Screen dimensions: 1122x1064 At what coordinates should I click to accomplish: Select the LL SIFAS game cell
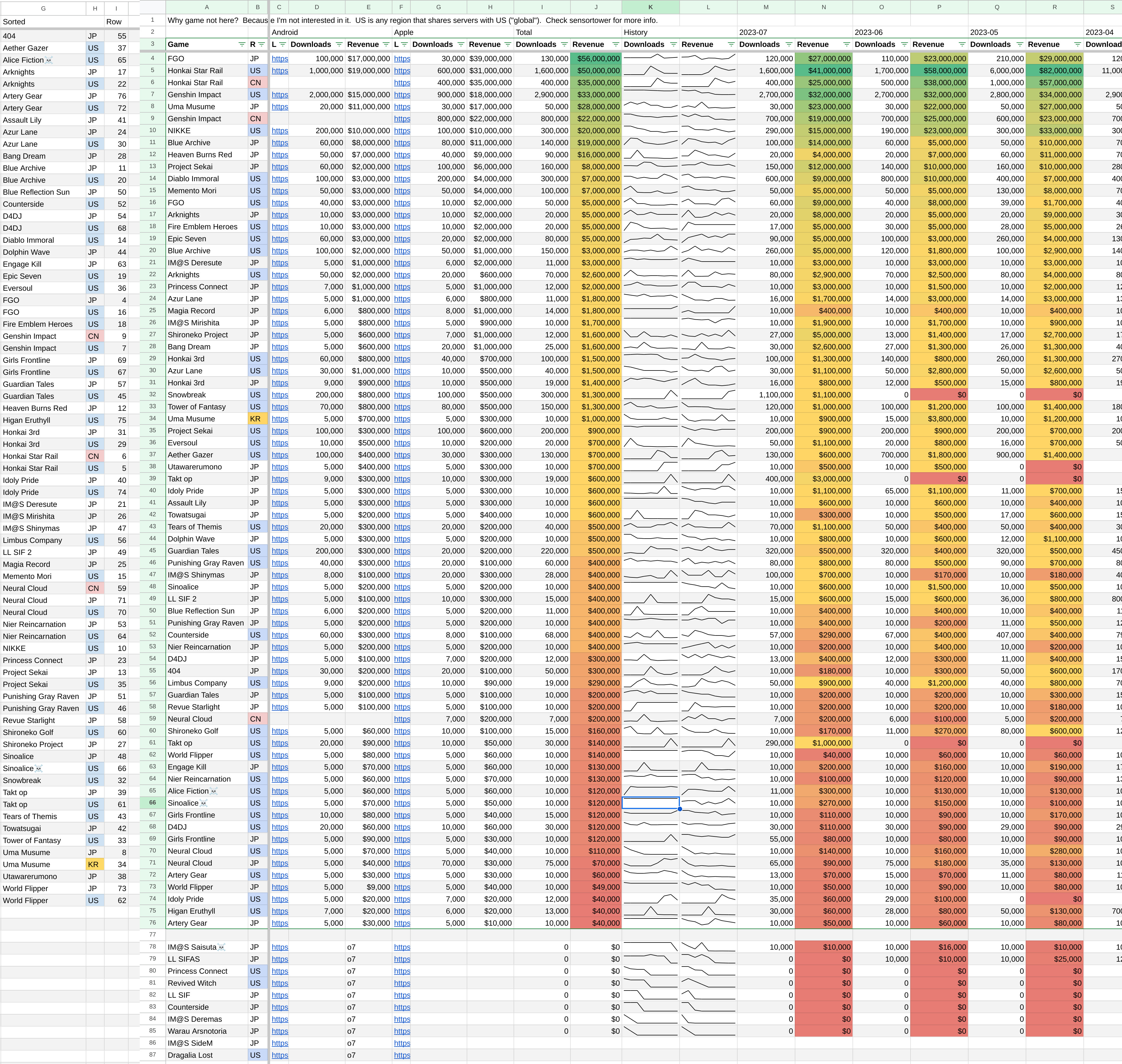point(207,959)
